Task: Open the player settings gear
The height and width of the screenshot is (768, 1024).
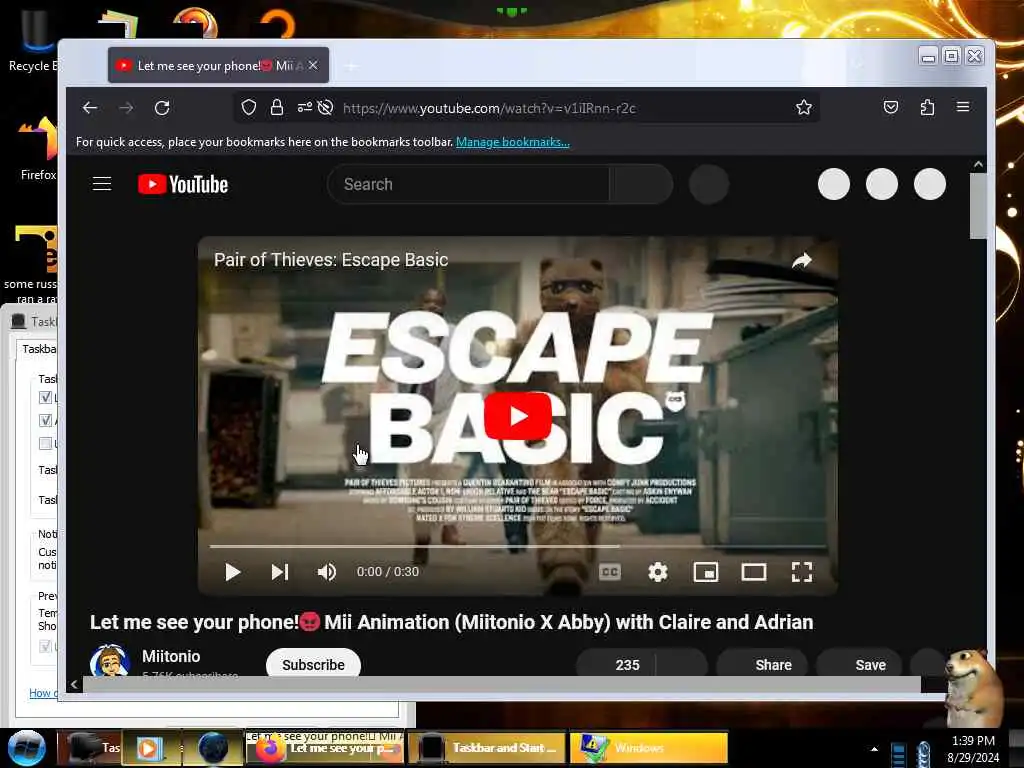Action: click(x=658, y=572)
